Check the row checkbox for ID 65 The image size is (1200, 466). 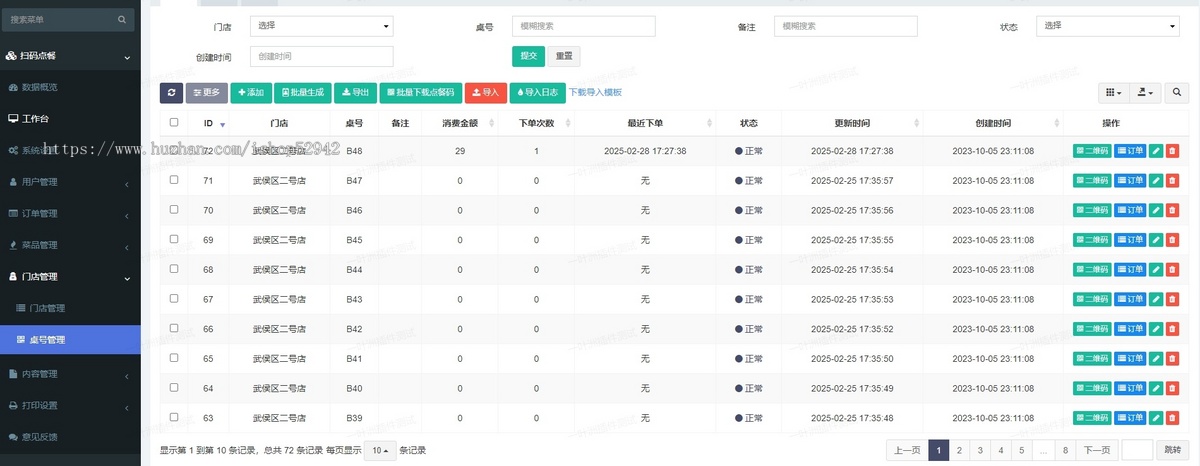(174, 357)
